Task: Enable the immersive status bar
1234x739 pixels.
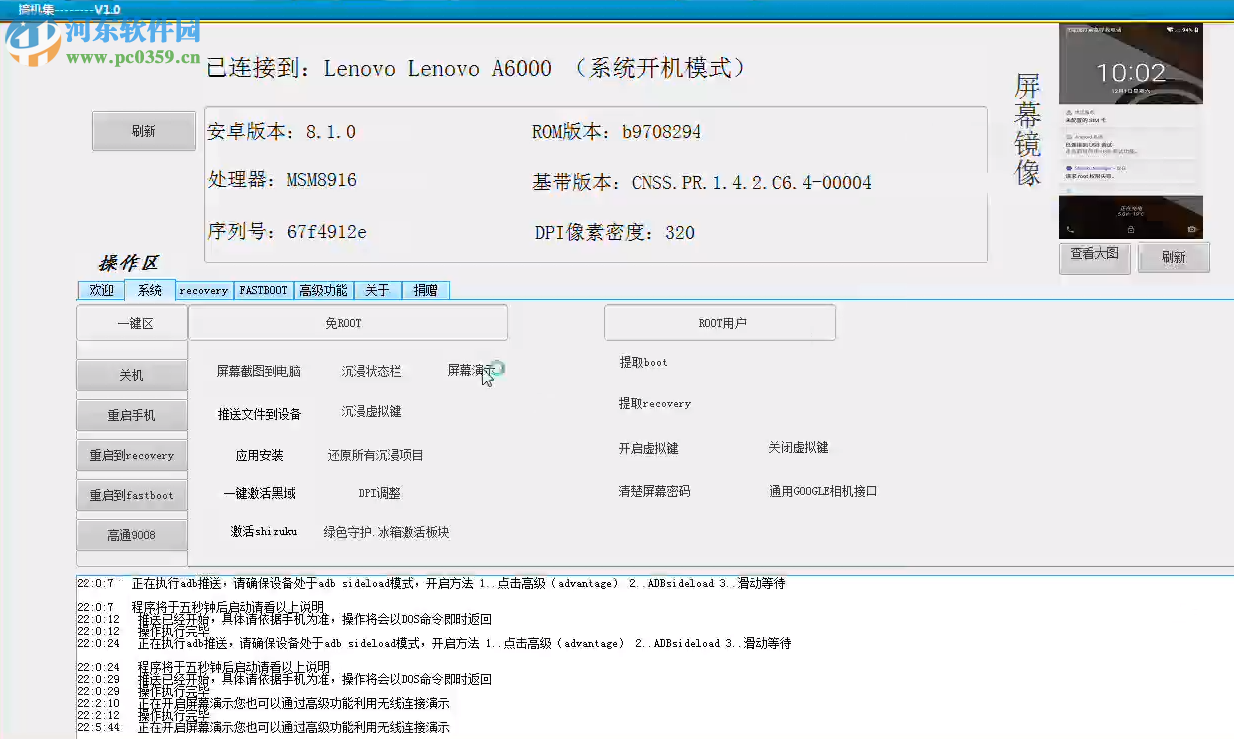Action: [369, 369]
